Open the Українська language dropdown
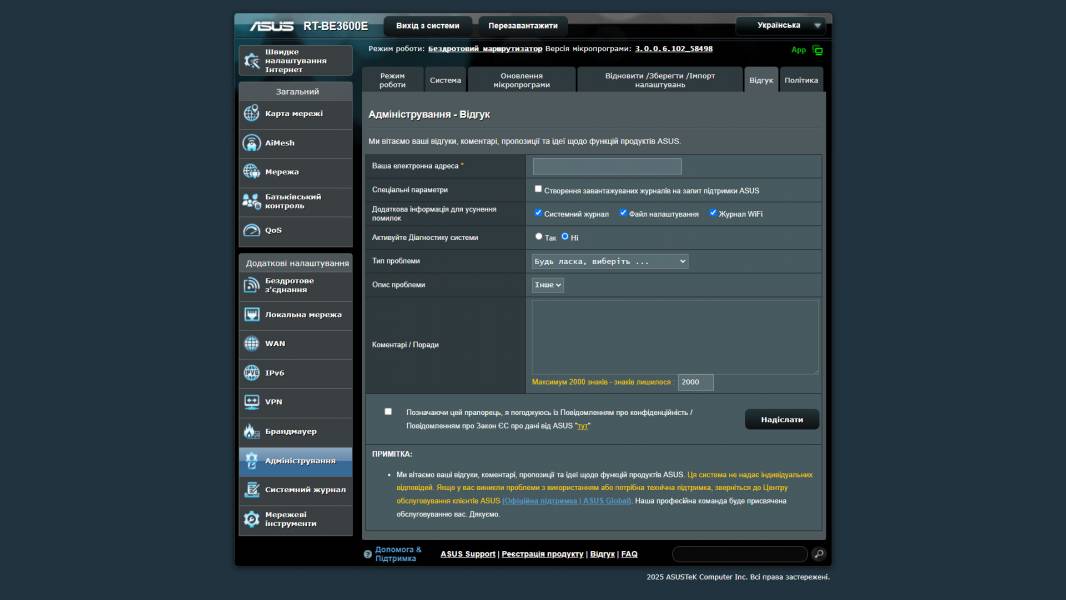The image size is (1066, 600). coord(781,25)
